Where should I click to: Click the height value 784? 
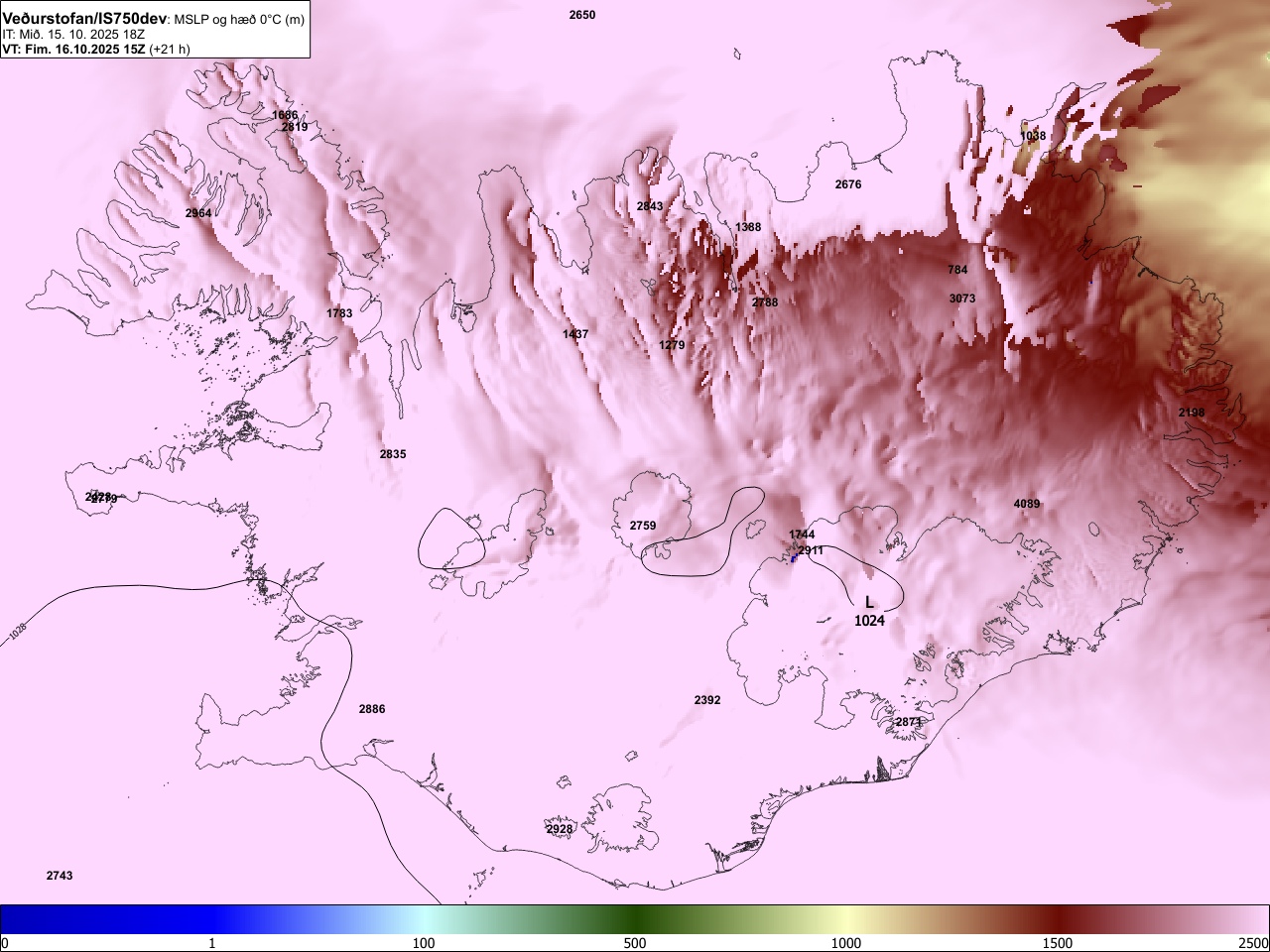(957, 270)
